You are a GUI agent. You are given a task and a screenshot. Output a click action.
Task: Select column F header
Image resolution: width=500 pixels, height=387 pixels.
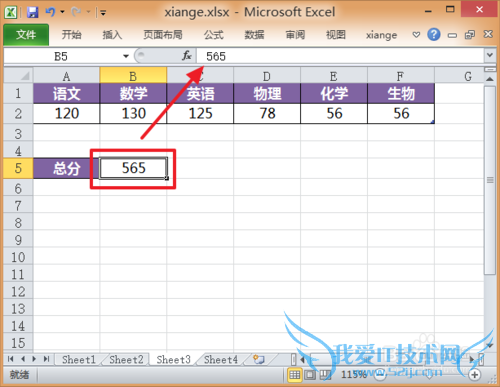pyautogui.click(x=401, y=76)
